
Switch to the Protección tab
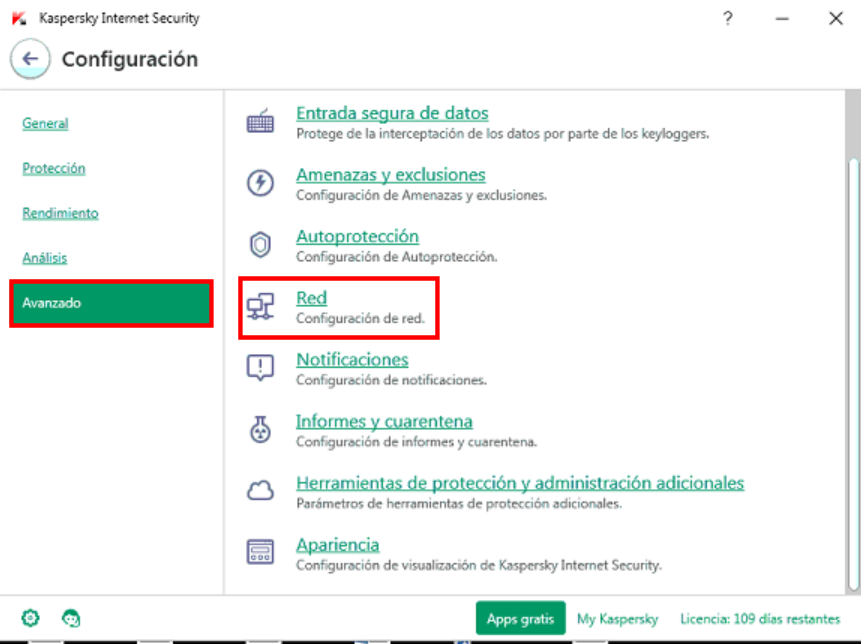pyautogui.click(x=54, y=169)
